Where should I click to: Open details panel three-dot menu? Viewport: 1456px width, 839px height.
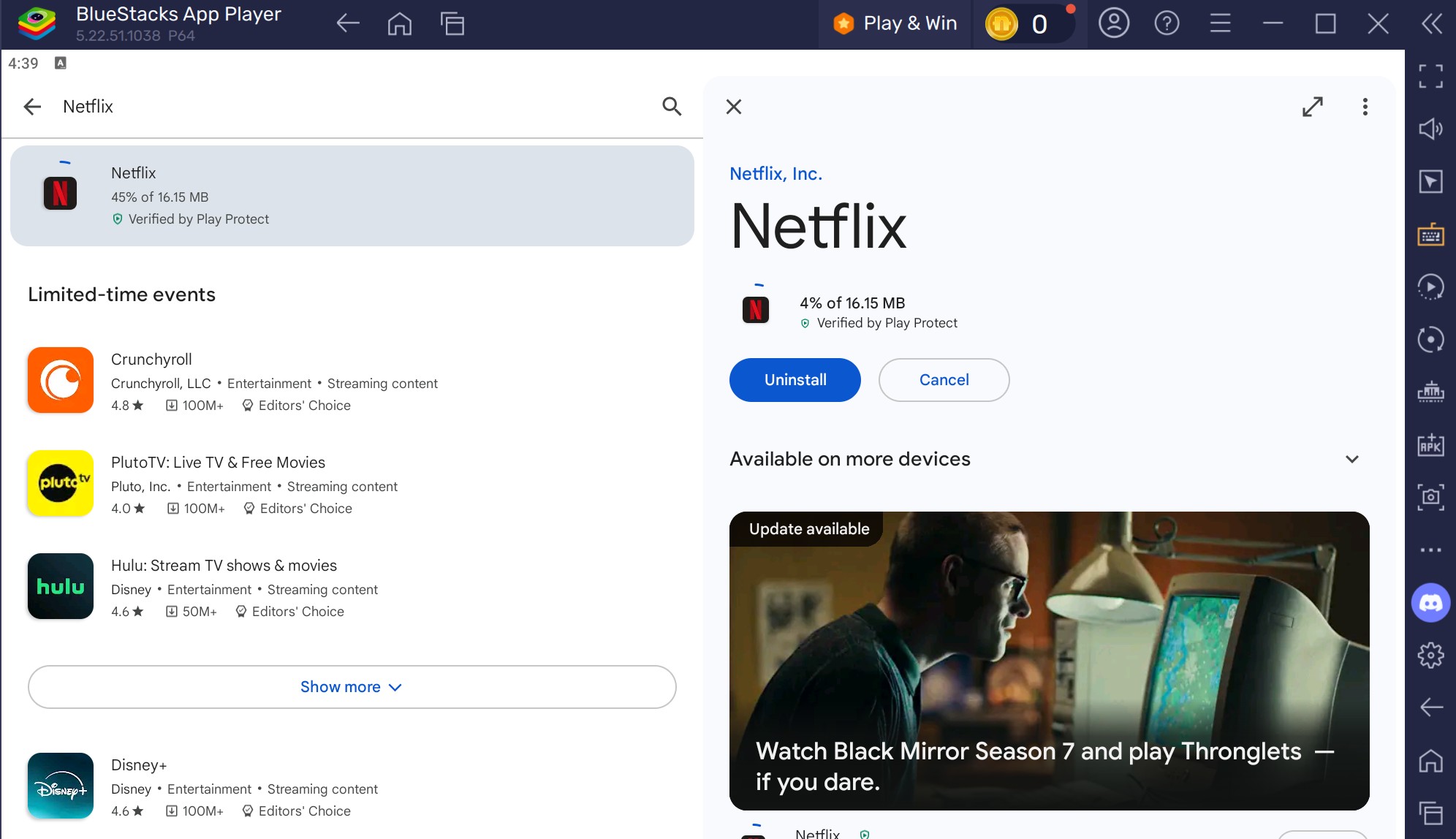pos(1365,107)
